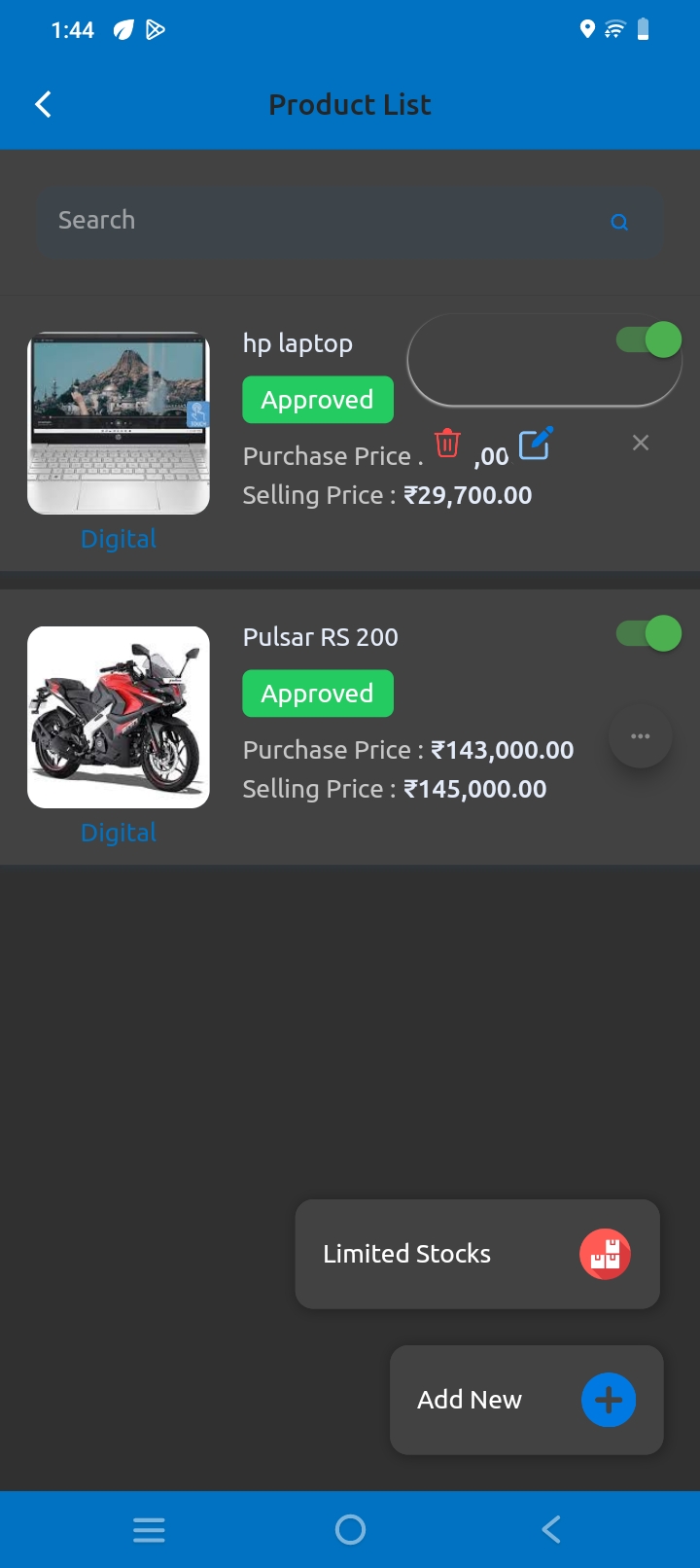700x1568 pixels.
Task: Disable the Pulsar RS 200 switch
Action: [649, 634]
